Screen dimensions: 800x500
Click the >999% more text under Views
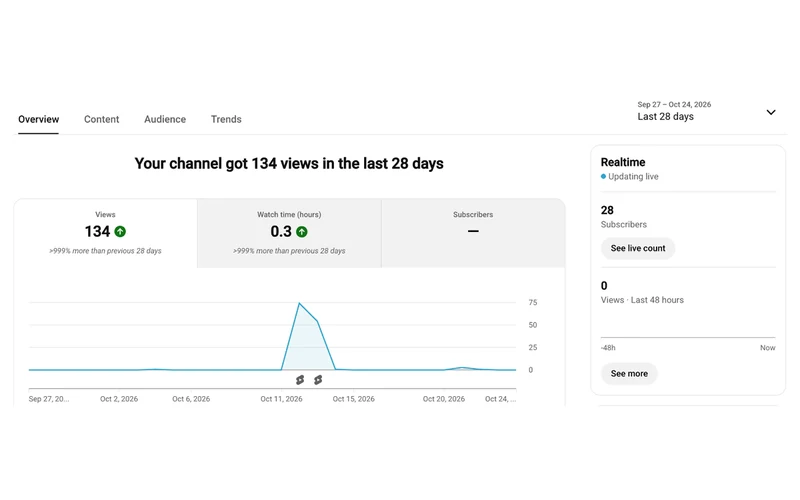pyautogui.click(x=105, y=251)
